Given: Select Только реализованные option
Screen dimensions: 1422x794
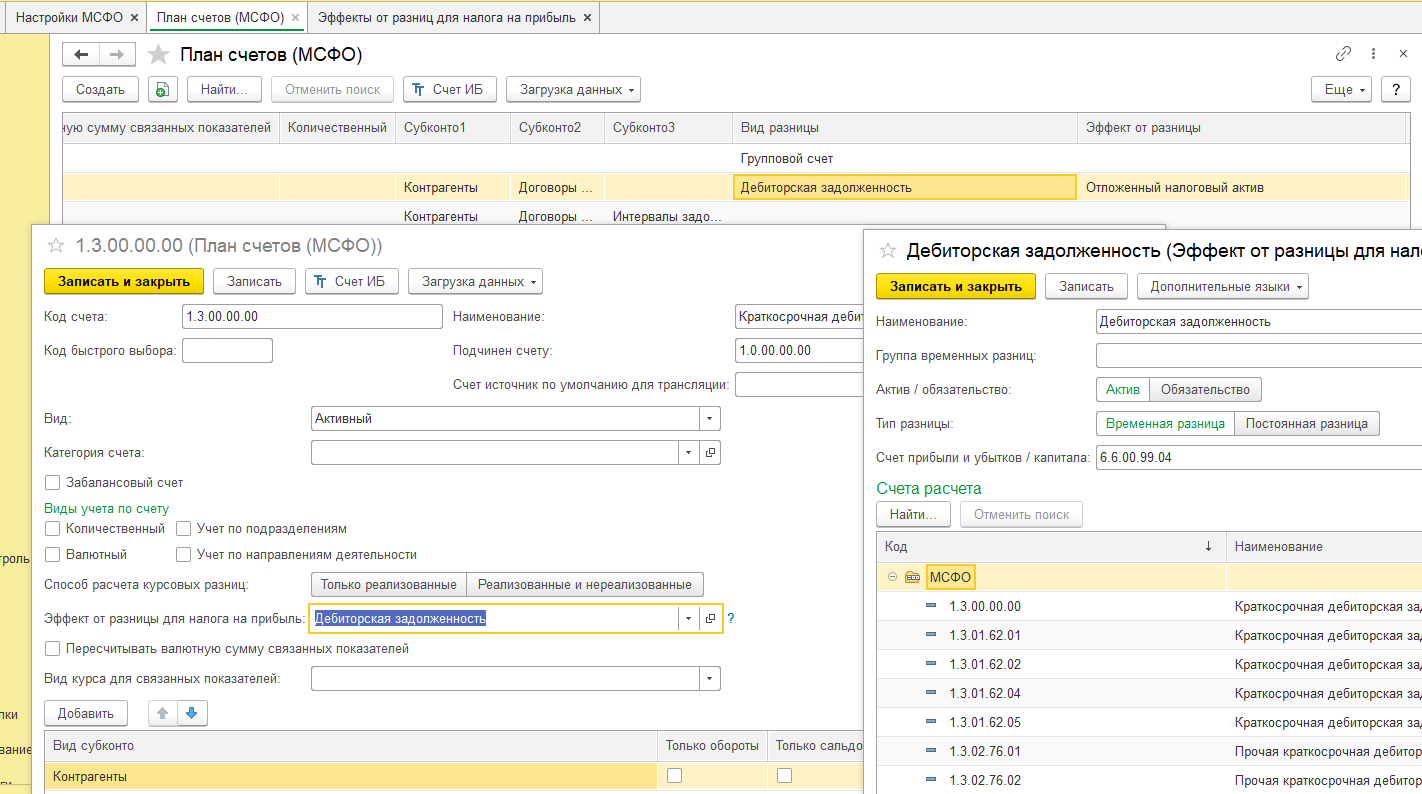Looking at the screenshot, I should coord(389,584).
